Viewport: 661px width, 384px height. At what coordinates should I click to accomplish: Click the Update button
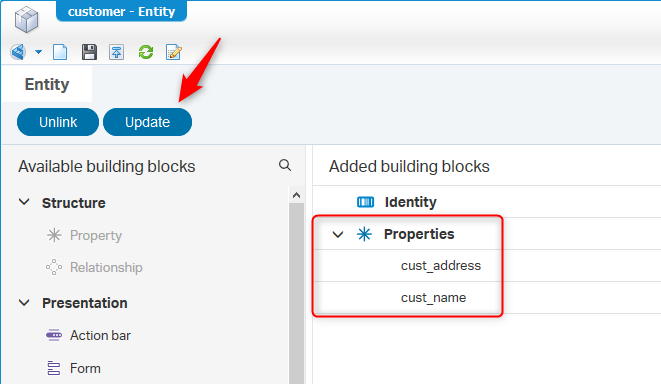(x=148, y=122)
